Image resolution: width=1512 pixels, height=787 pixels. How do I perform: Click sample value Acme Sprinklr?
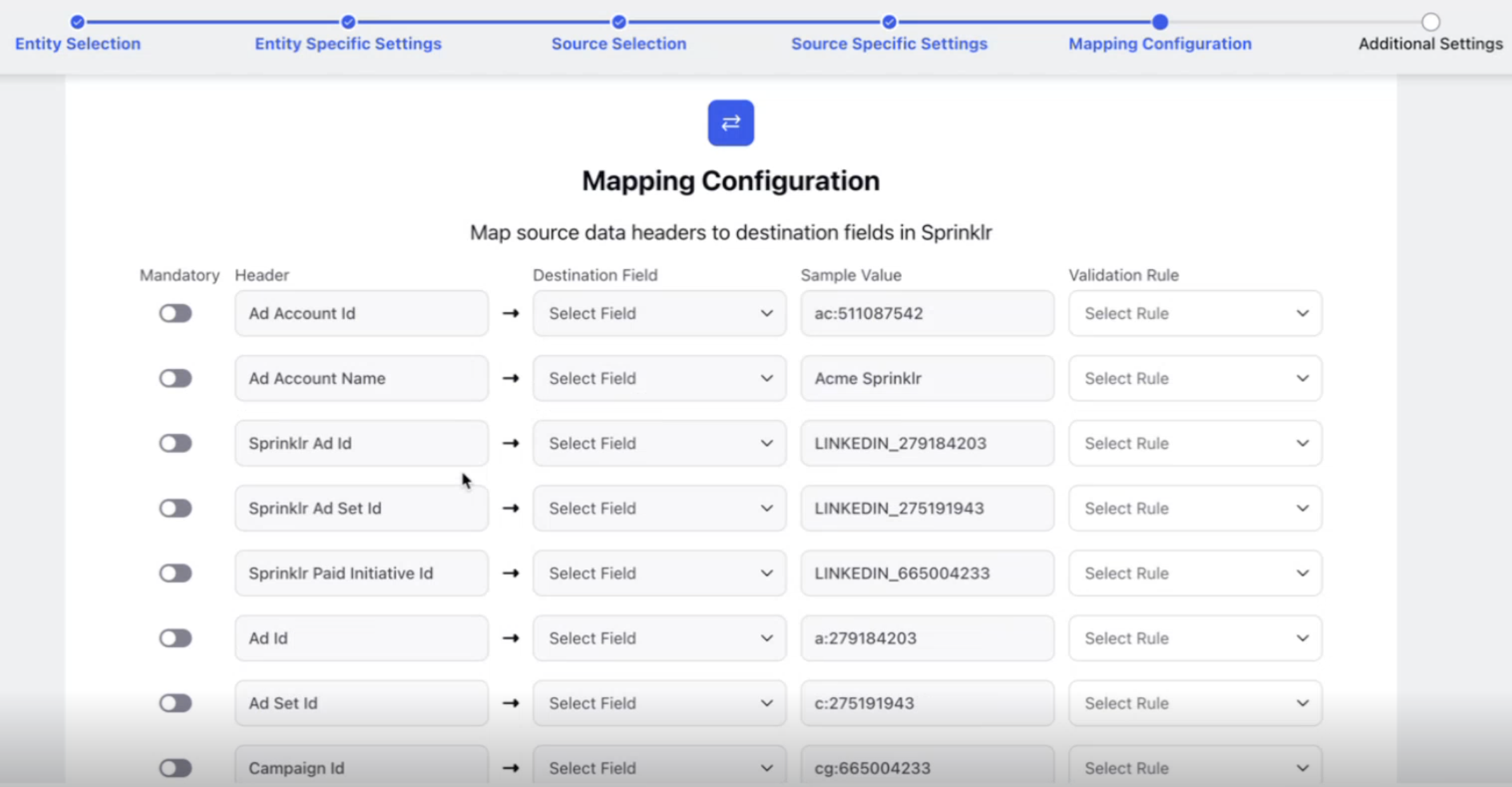coord(927,378)
